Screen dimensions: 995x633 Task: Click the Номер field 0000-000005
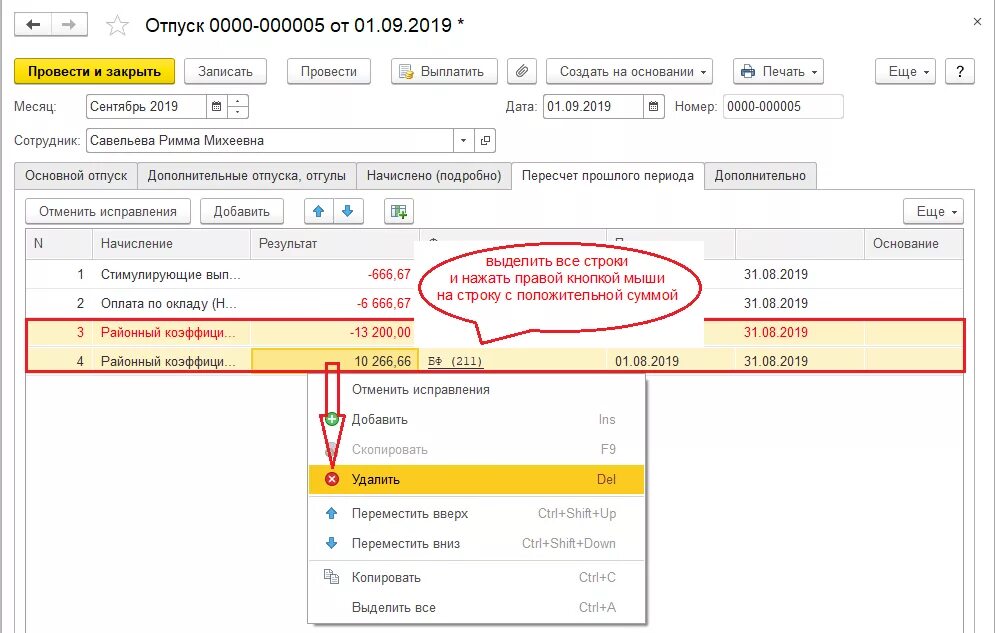pyautogui.click(x=783, y=107)
